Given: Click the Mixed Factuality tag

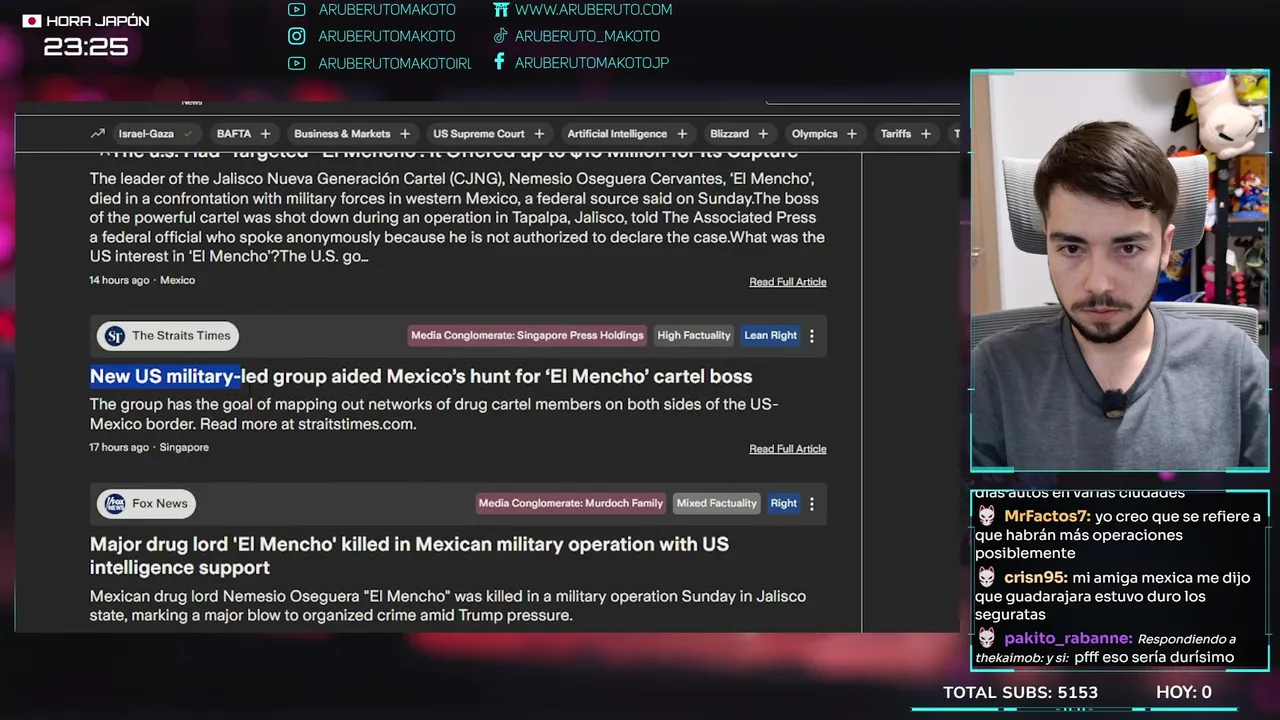Looking at the screenshot, I should 716,503.
